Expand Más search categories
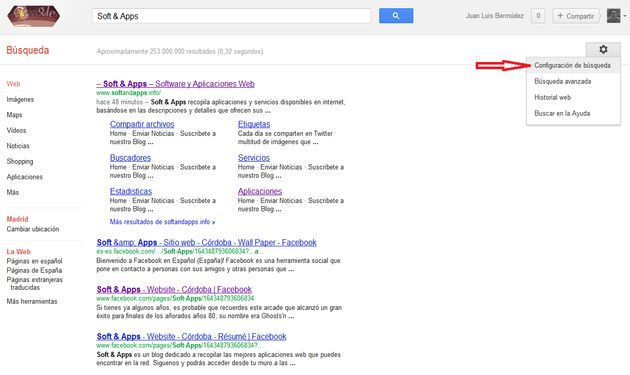 click(x=13, y=192)
